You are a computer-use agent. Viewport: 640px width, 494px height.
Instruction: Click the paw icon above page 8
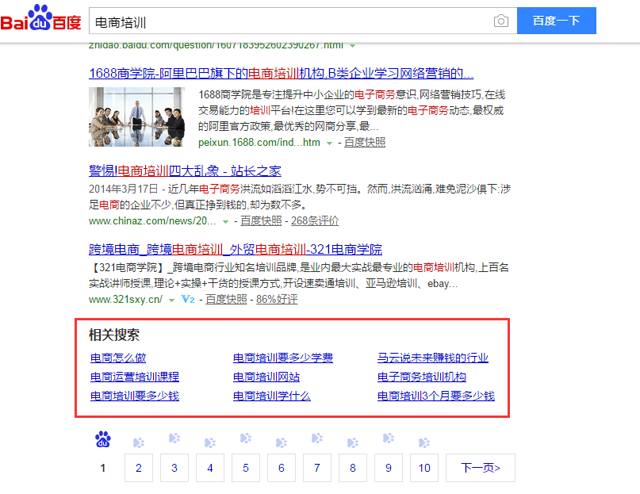353,443
